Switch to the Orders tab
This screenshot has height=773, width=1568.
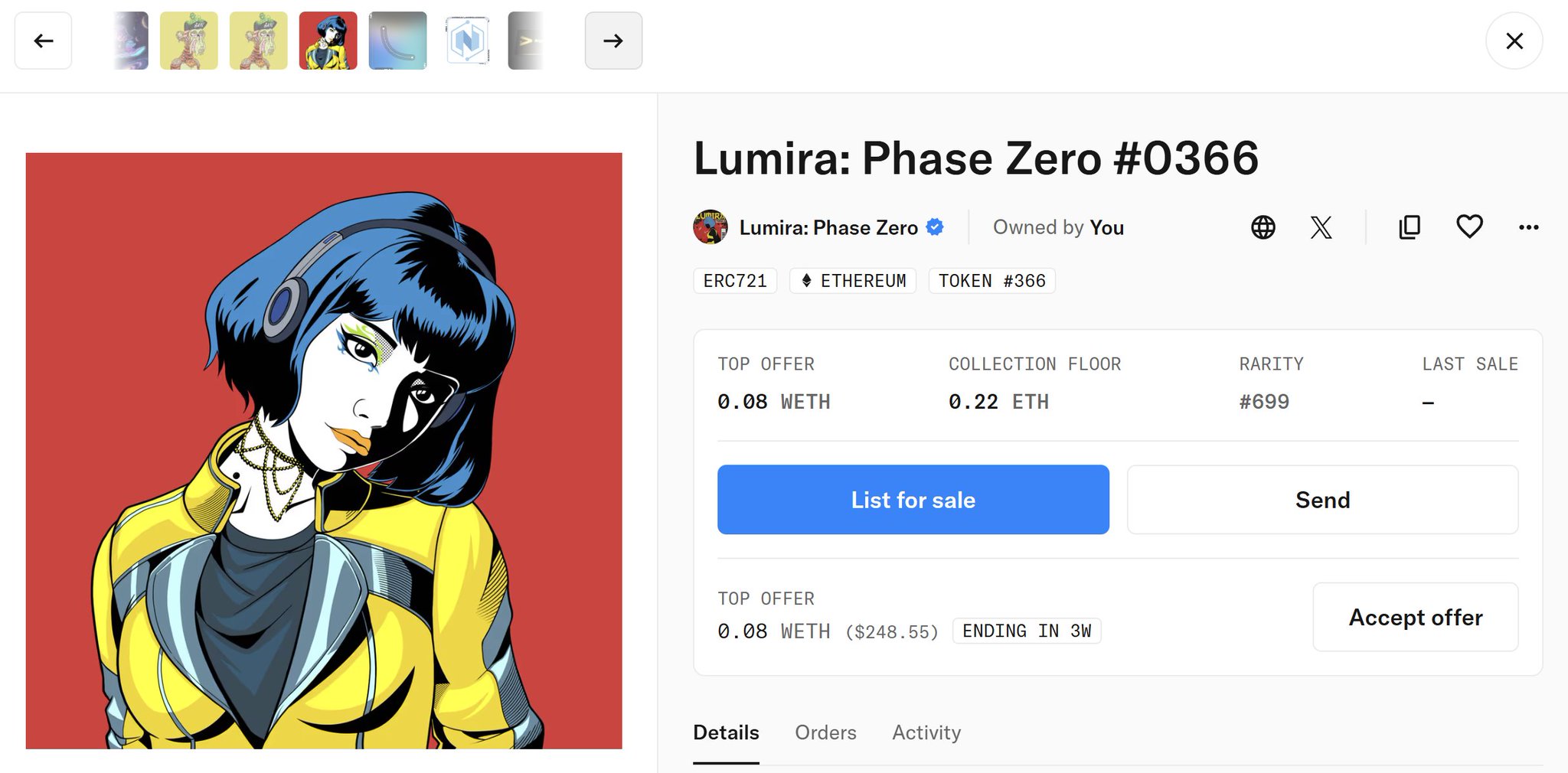[825, 732]
